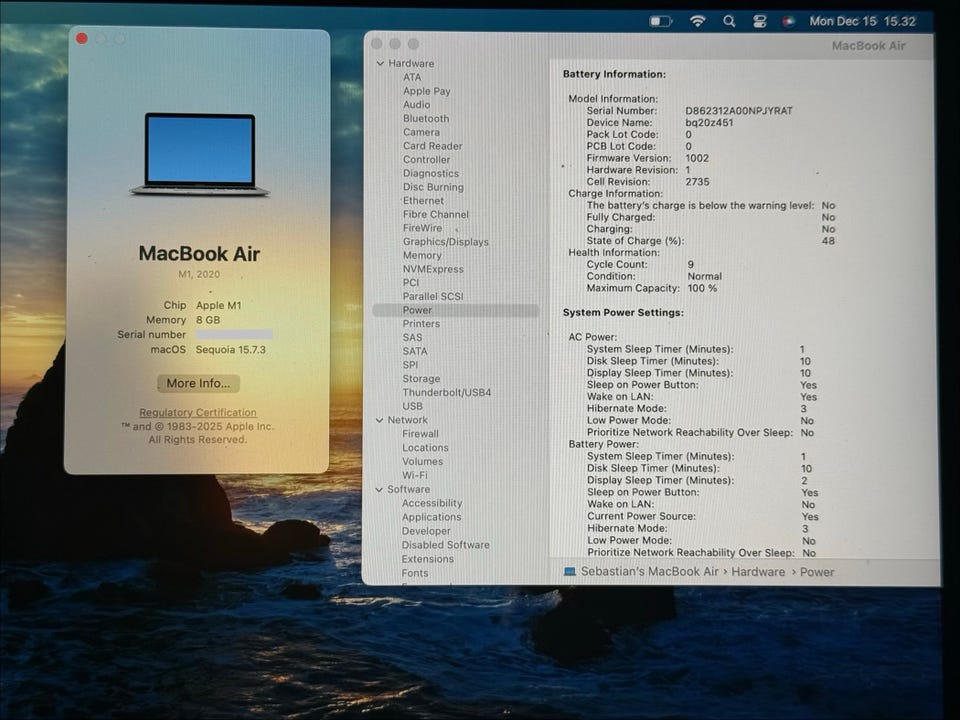Click Condition Normal value
This screenshot has width=960, height=720.
tap(705, 276)
